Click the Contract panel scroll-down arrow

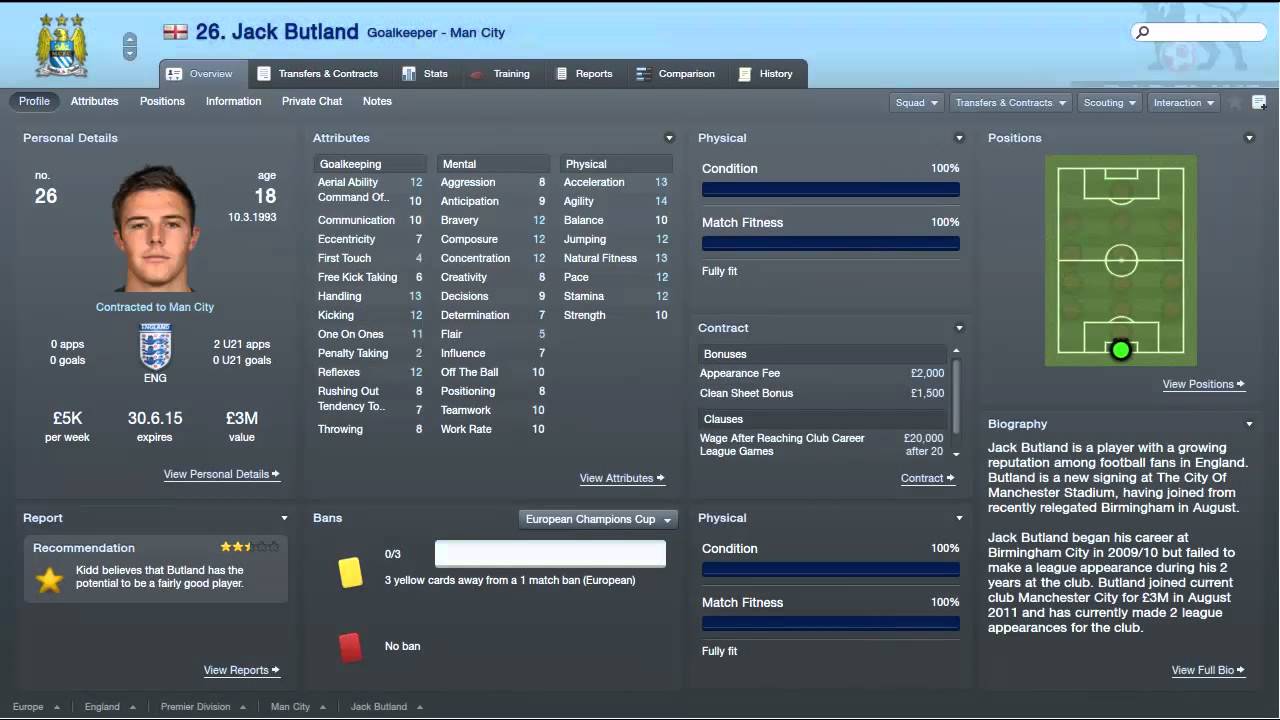pos(956,454)
